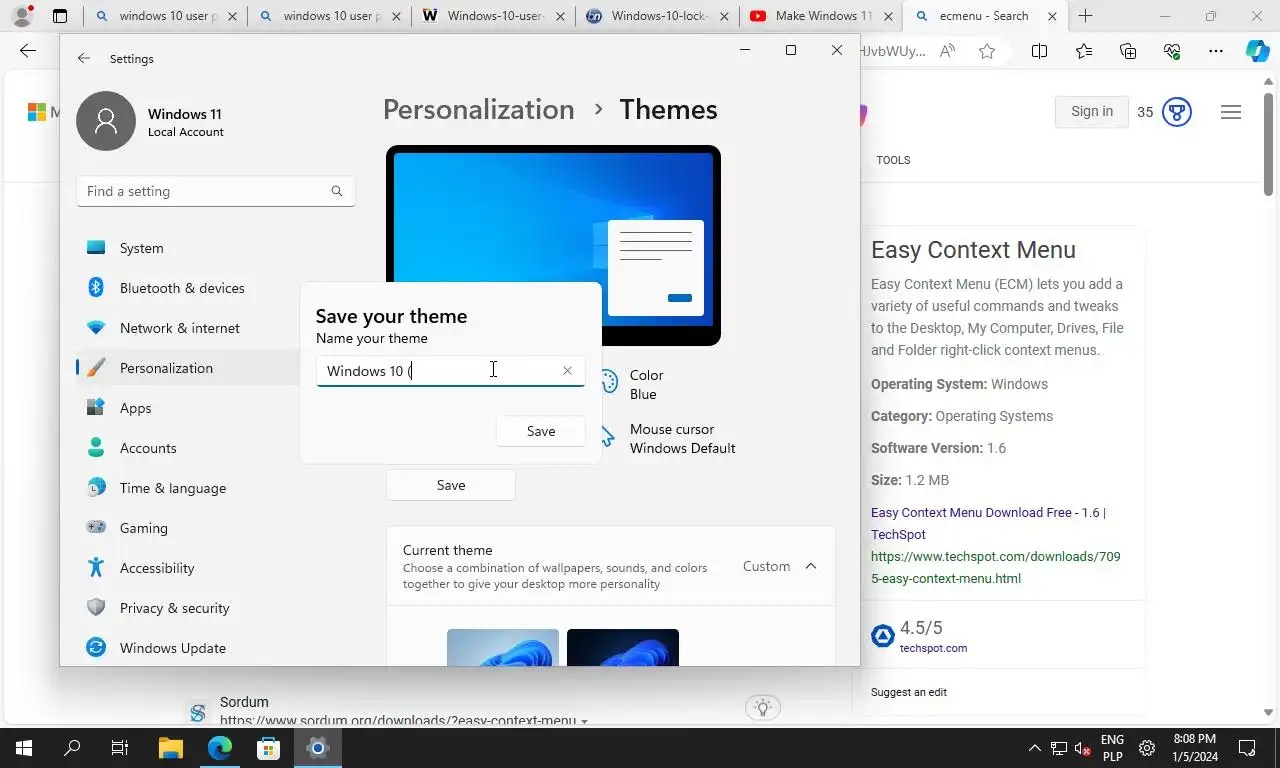Open Edge Browser essentials icon
The image size is (1280, 768).
coord(1172,51)
